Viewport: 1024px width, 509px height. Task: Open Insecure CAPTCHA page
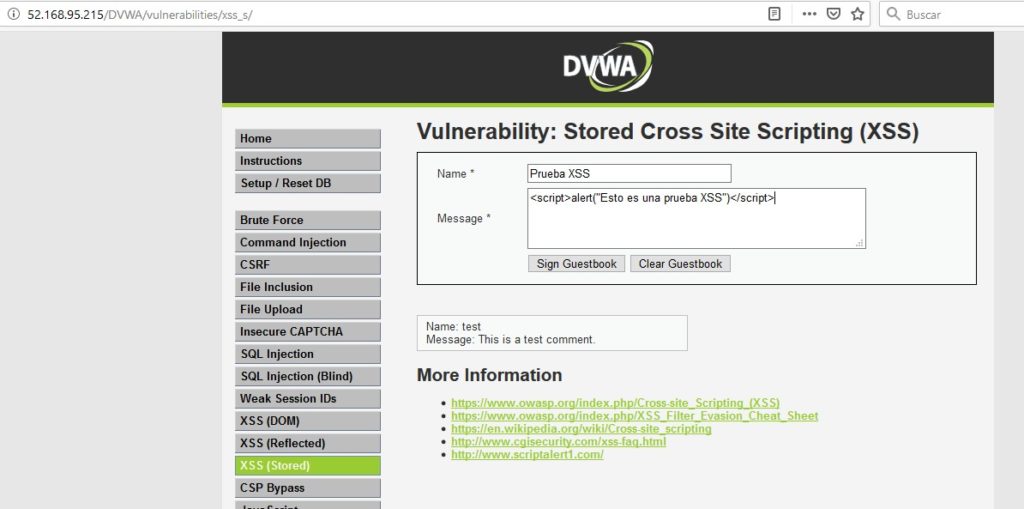(308, 331)
